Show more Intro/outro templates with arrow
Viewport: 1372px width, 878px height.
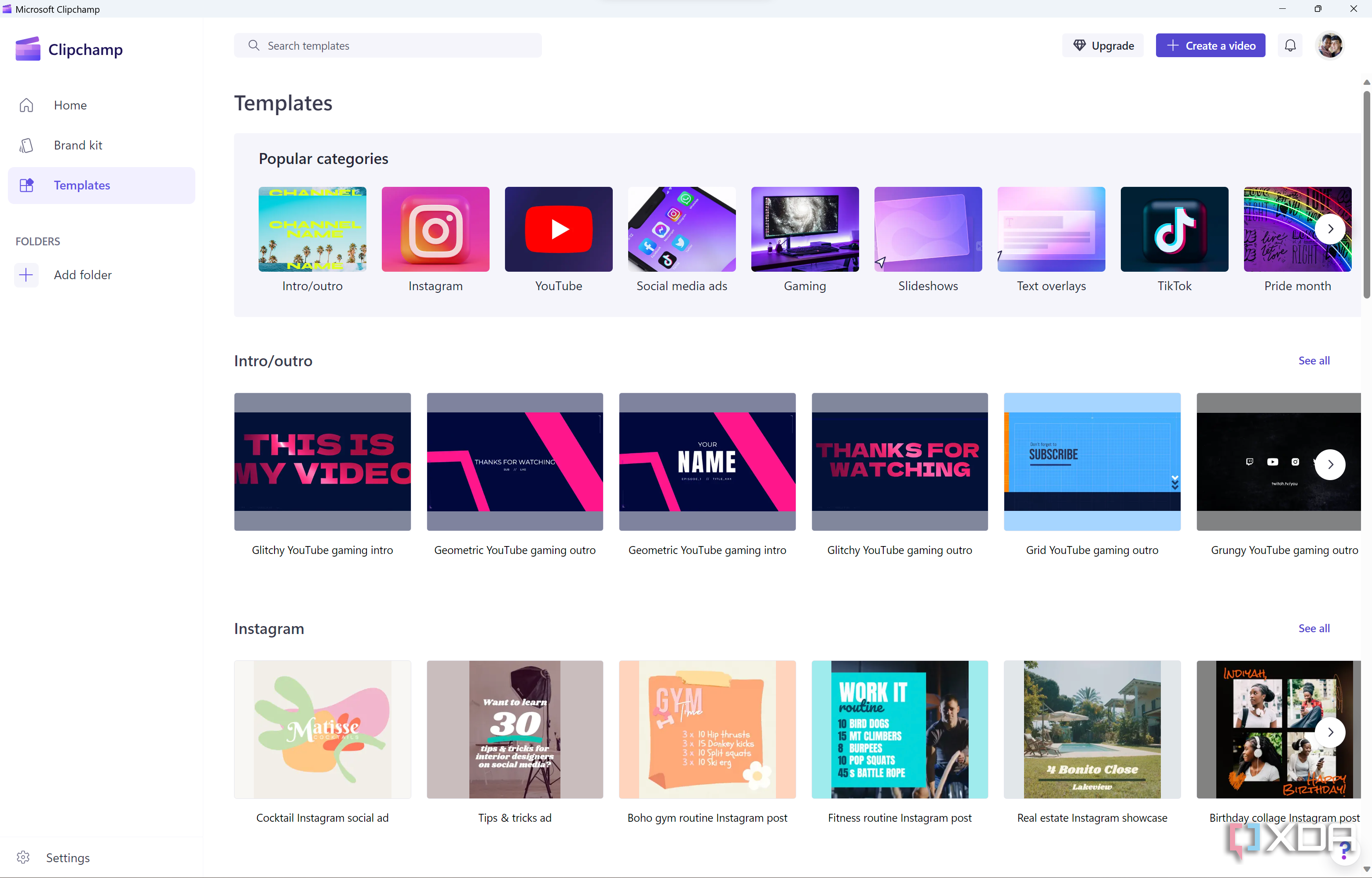[1330, 465]
